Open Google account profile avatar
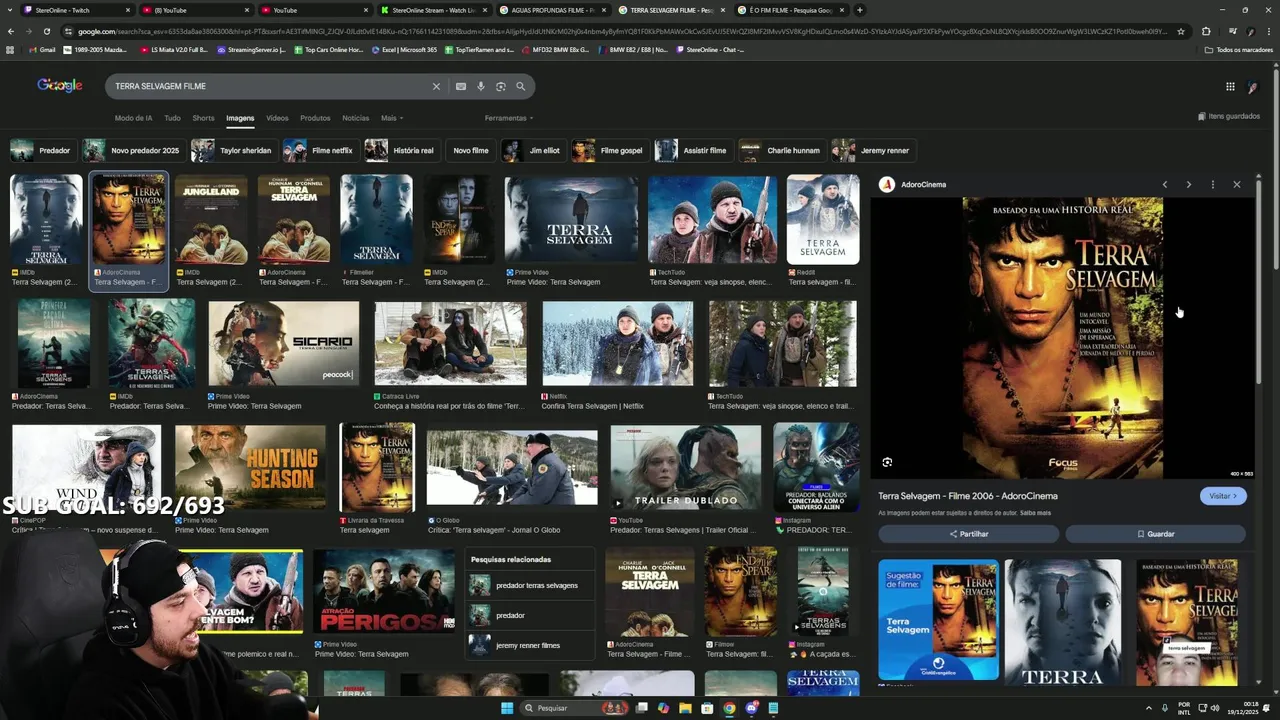The width and height of the screenshot is (1280, 720). tap(1253, 87)
